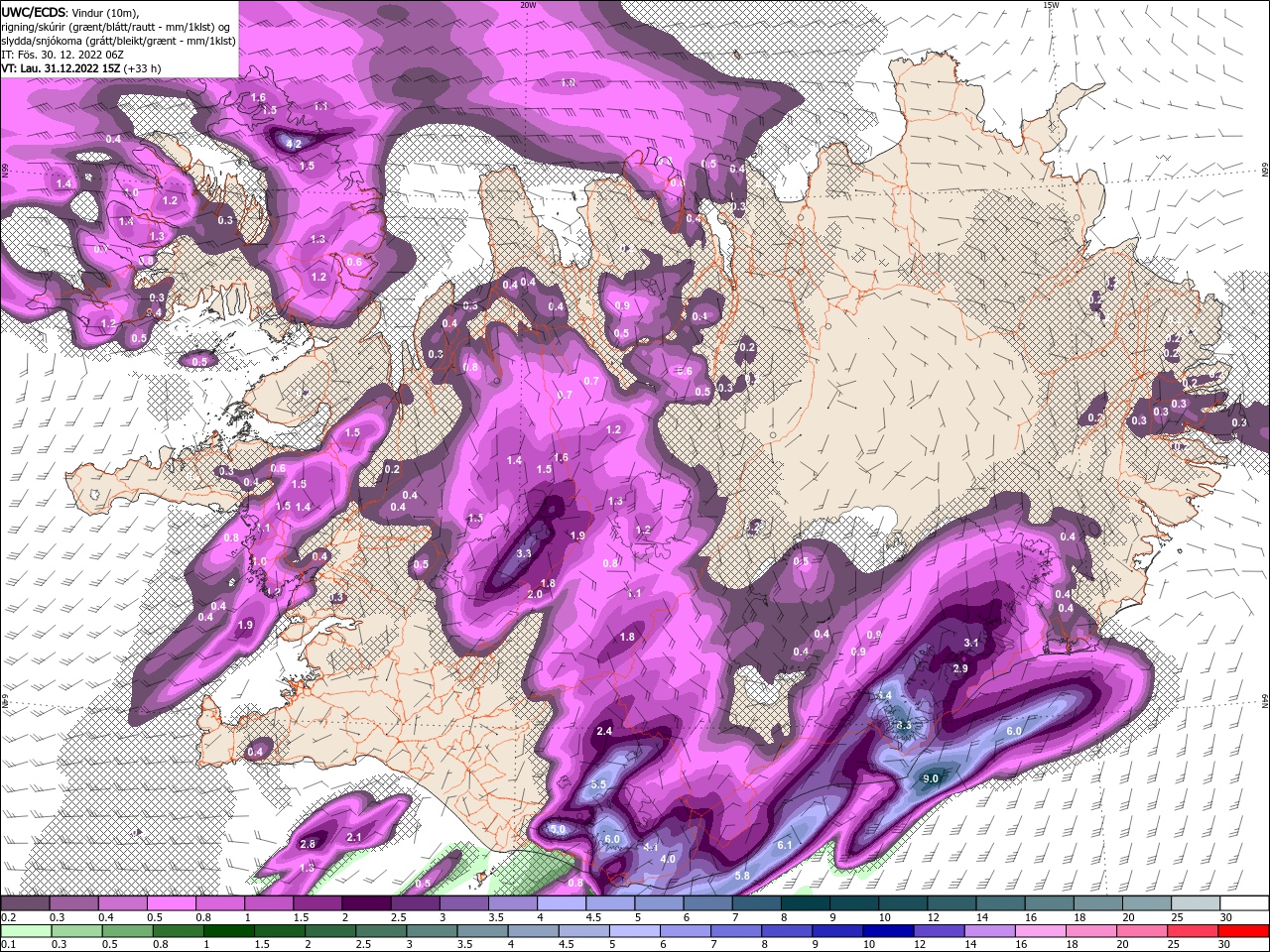Click the 2.4 value label
Viewport: 1270px width, 952px height.
(603, 731)
